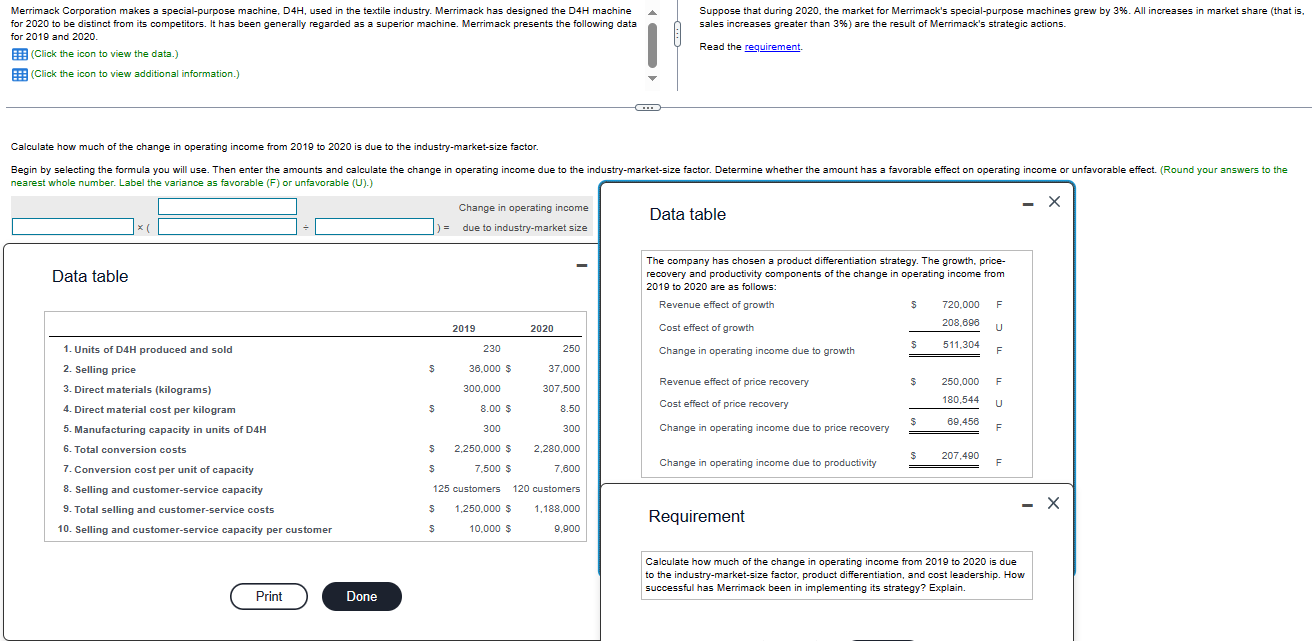Click the 2020 column header
This screenshot has width=1313, height=641.
pos(542,328)
